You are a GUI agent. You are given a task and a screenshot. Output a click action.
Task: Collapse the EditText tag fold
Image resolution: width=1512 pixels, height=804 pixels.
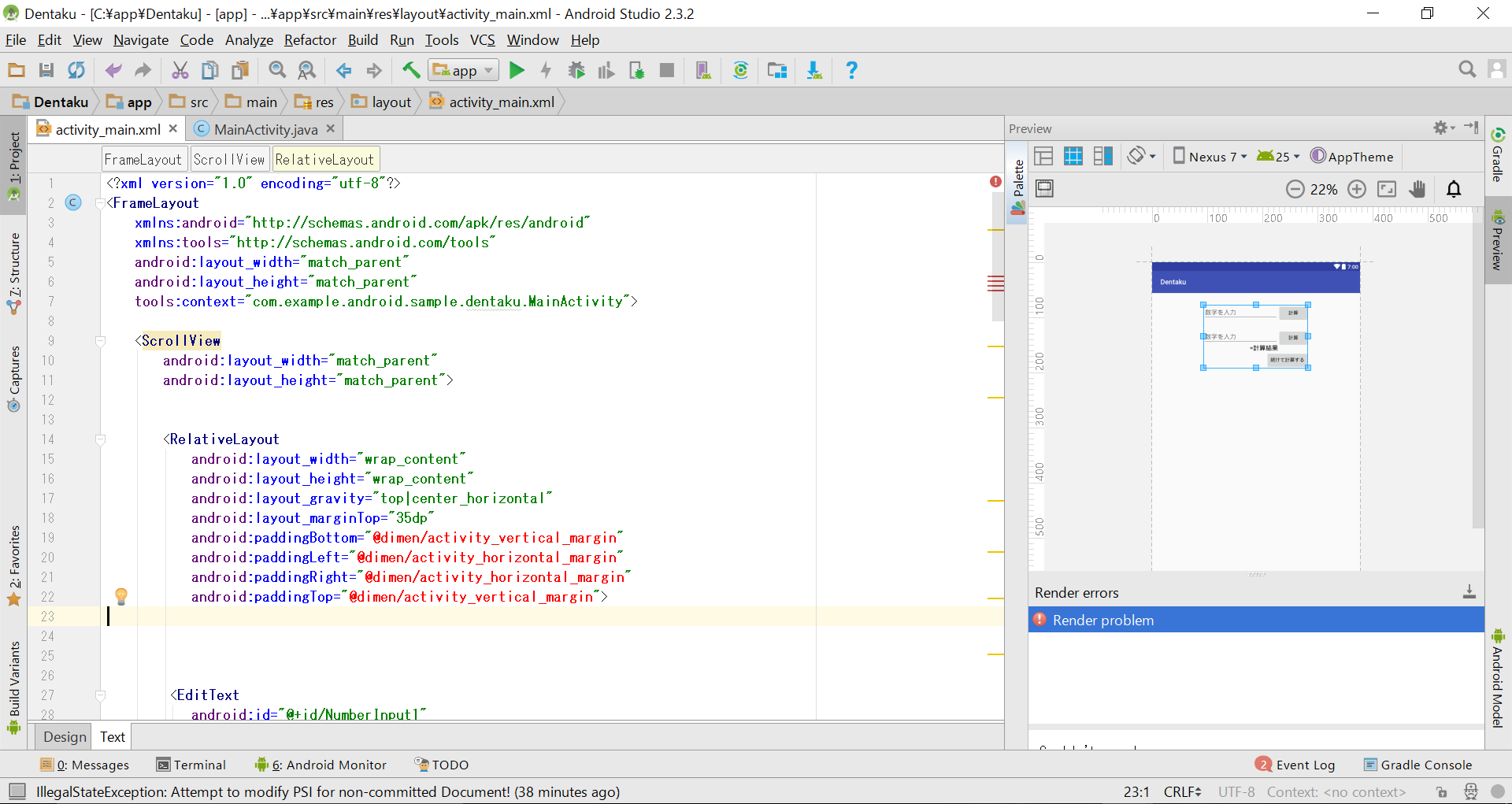[100, 695]
